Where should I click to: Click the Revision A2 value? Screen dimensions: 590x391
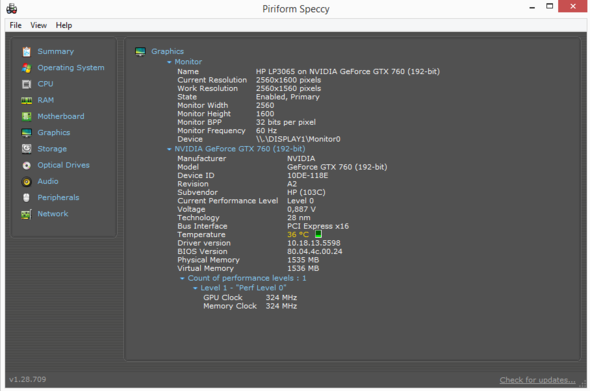[292, 184]
